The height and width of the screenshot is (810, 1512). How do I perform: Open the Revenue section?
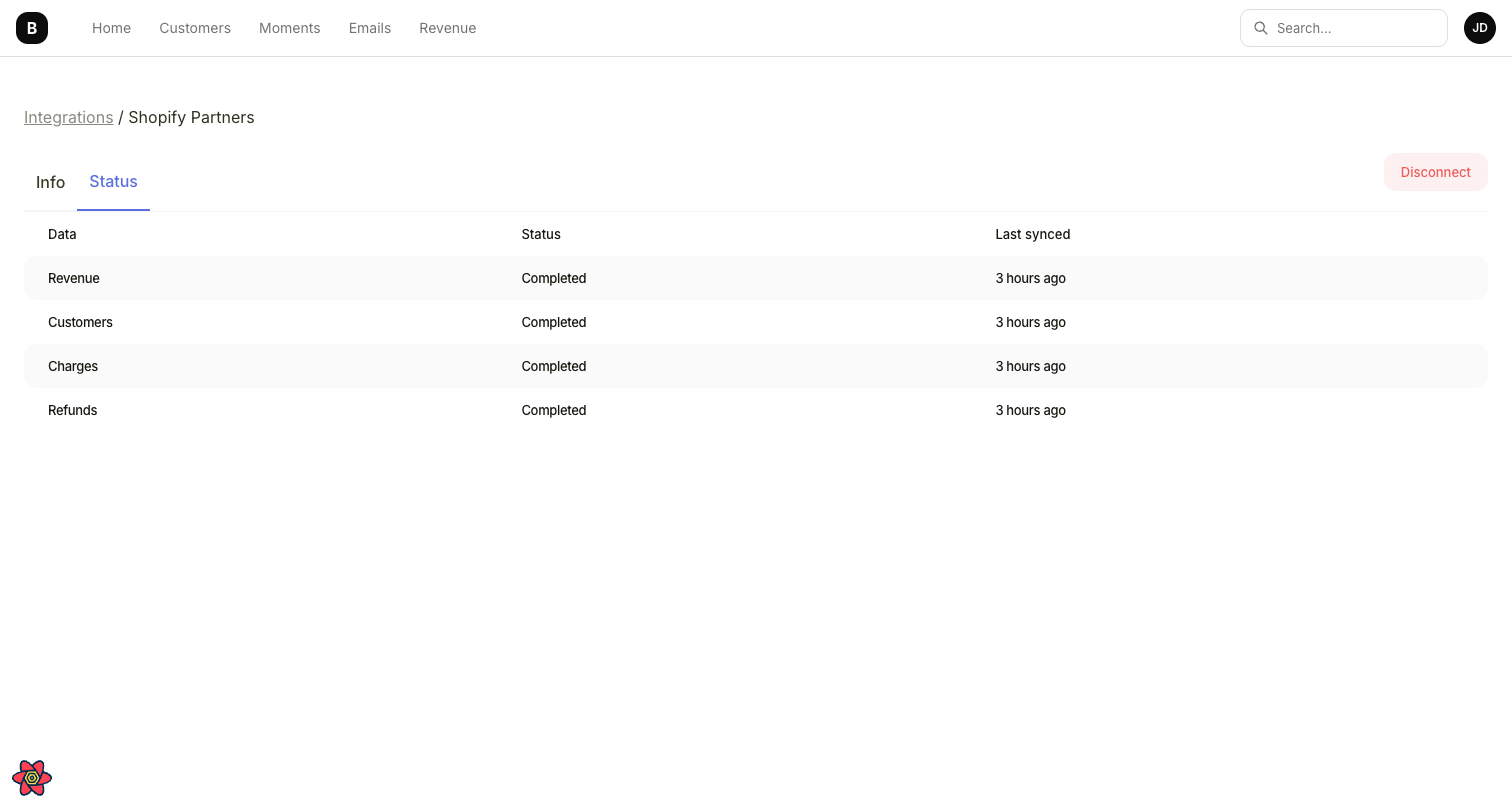tap(447, 28)
